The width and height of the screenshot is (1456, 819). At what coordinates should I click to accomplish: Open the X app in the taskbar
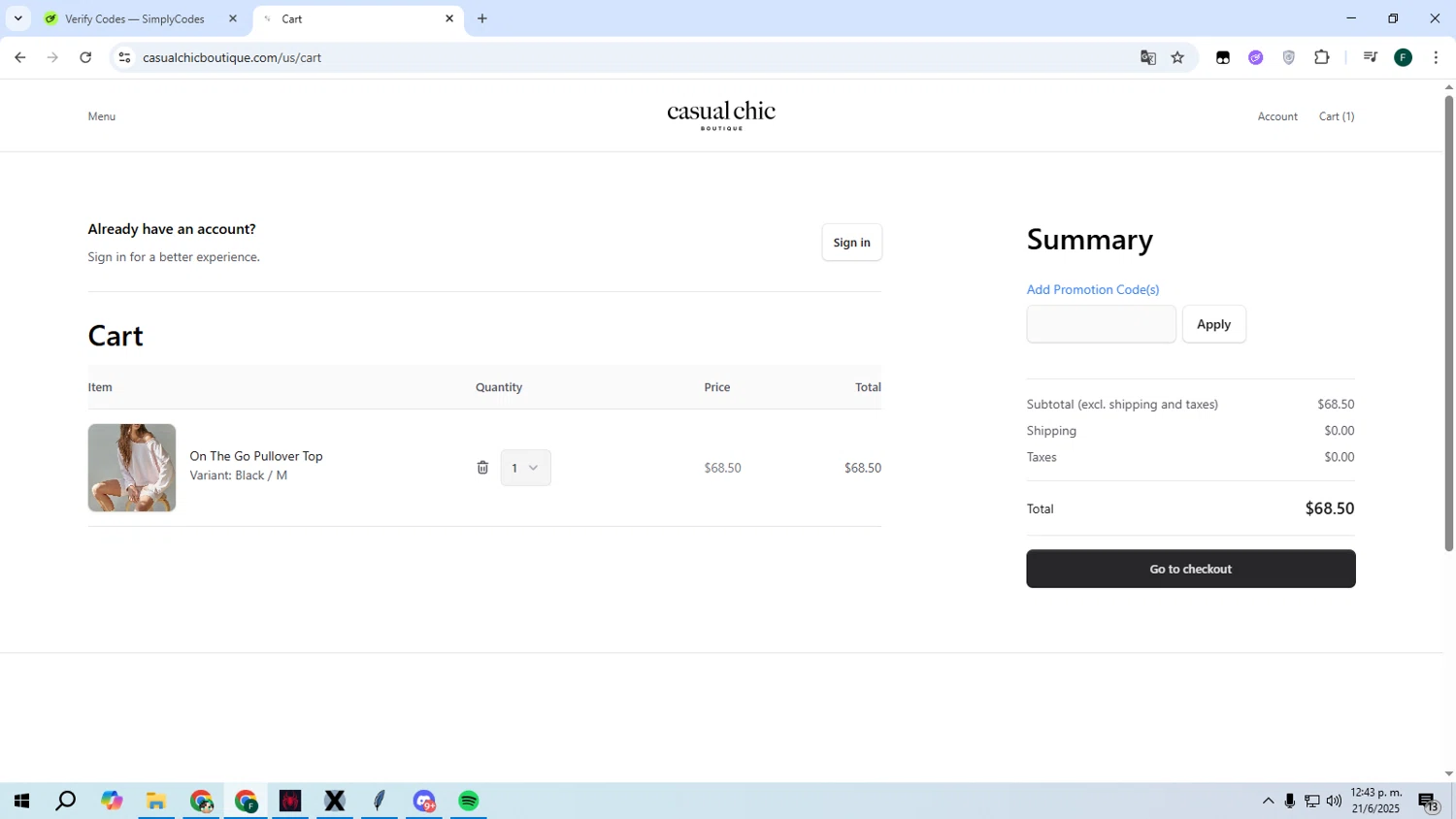click(x=335, y=801)
